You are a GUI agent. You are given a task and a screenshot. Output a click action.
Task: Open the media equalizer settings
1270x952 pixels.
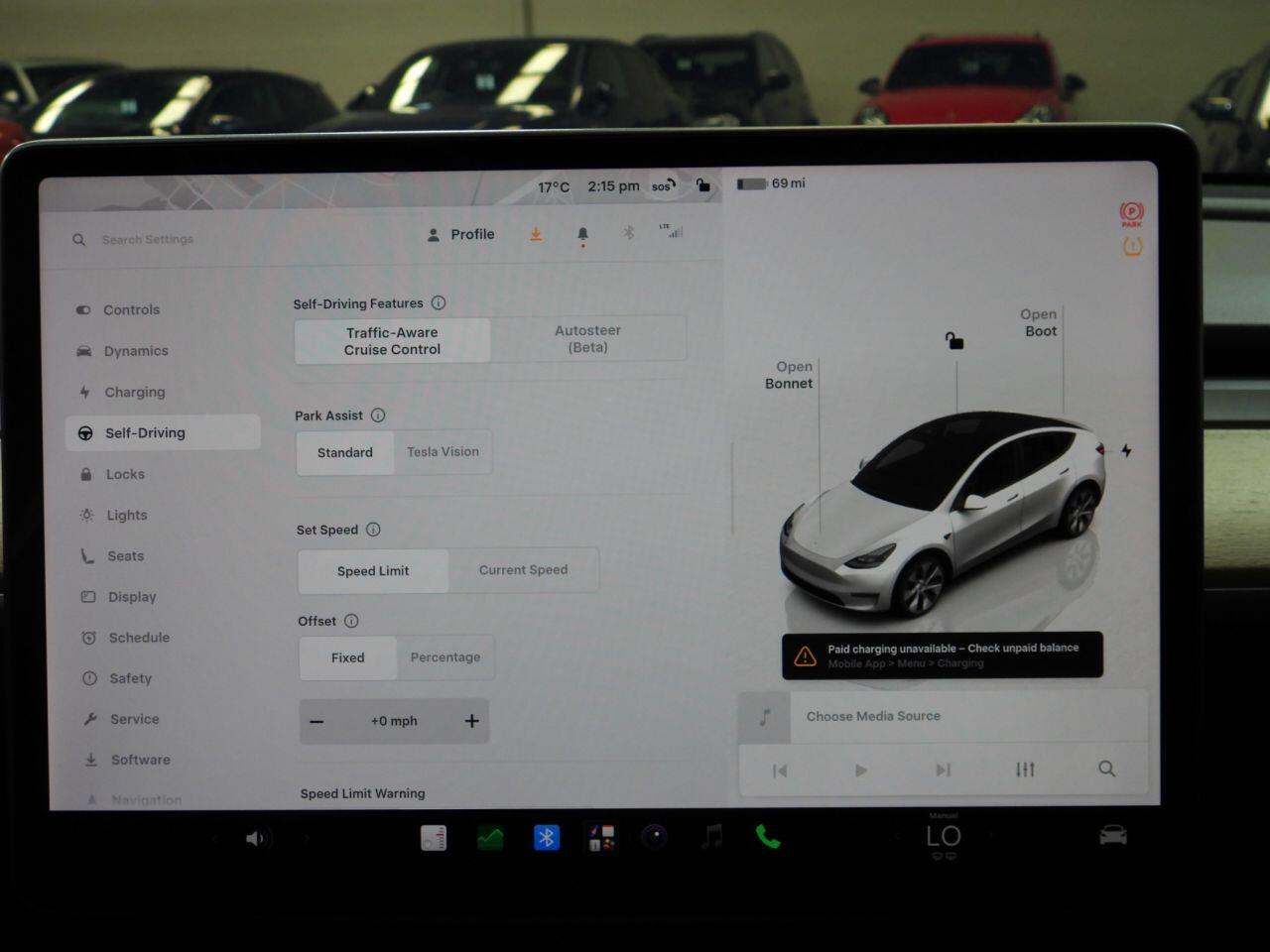[x=1025, y=770]
